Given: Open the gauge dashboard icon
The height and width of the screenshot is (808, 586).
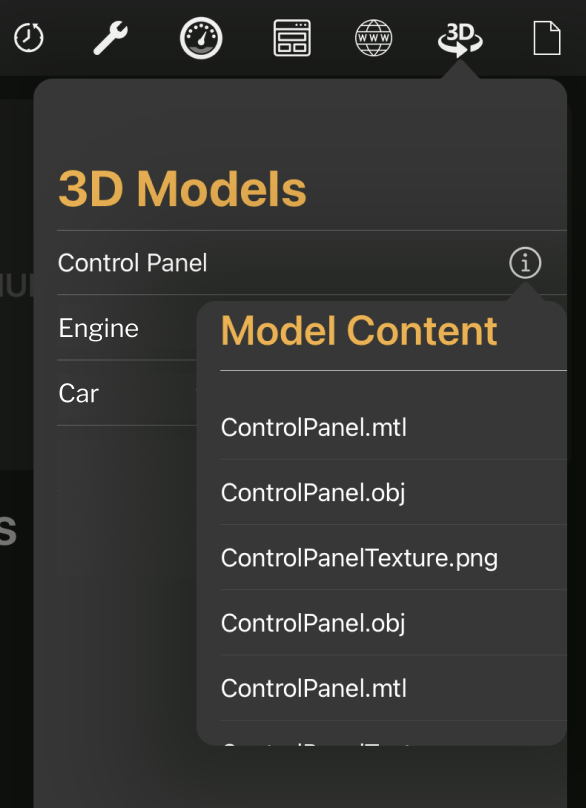Looking at the screenshot, I should [201, 38].
